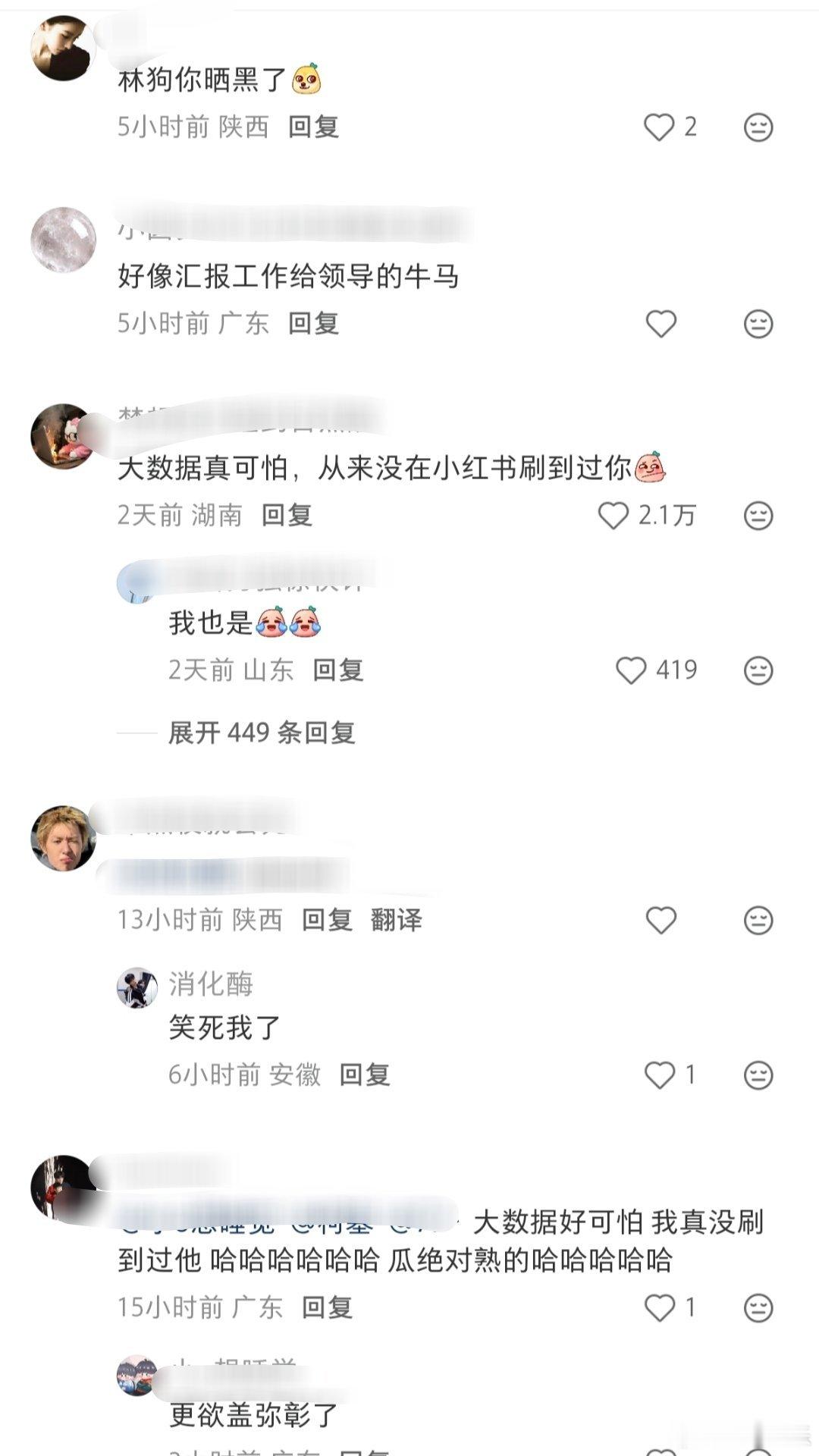This screenshot has height=1456, width=819.
Task: Reply to 笑死我了 from 安徽
Action: 364,1075
